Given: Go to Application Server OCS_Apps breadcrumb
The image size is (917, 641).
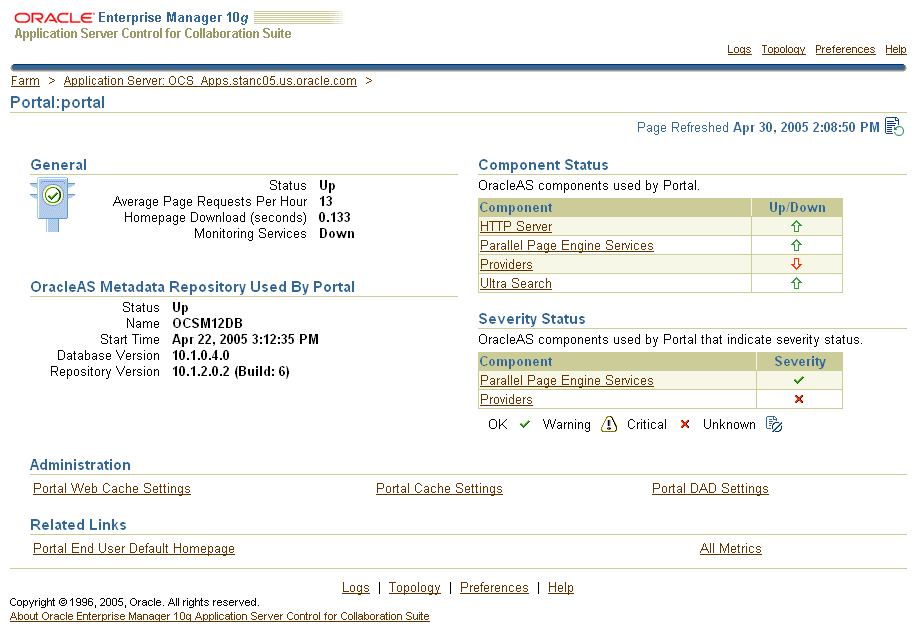Looking at the screenshot, I should click(210, 81).
